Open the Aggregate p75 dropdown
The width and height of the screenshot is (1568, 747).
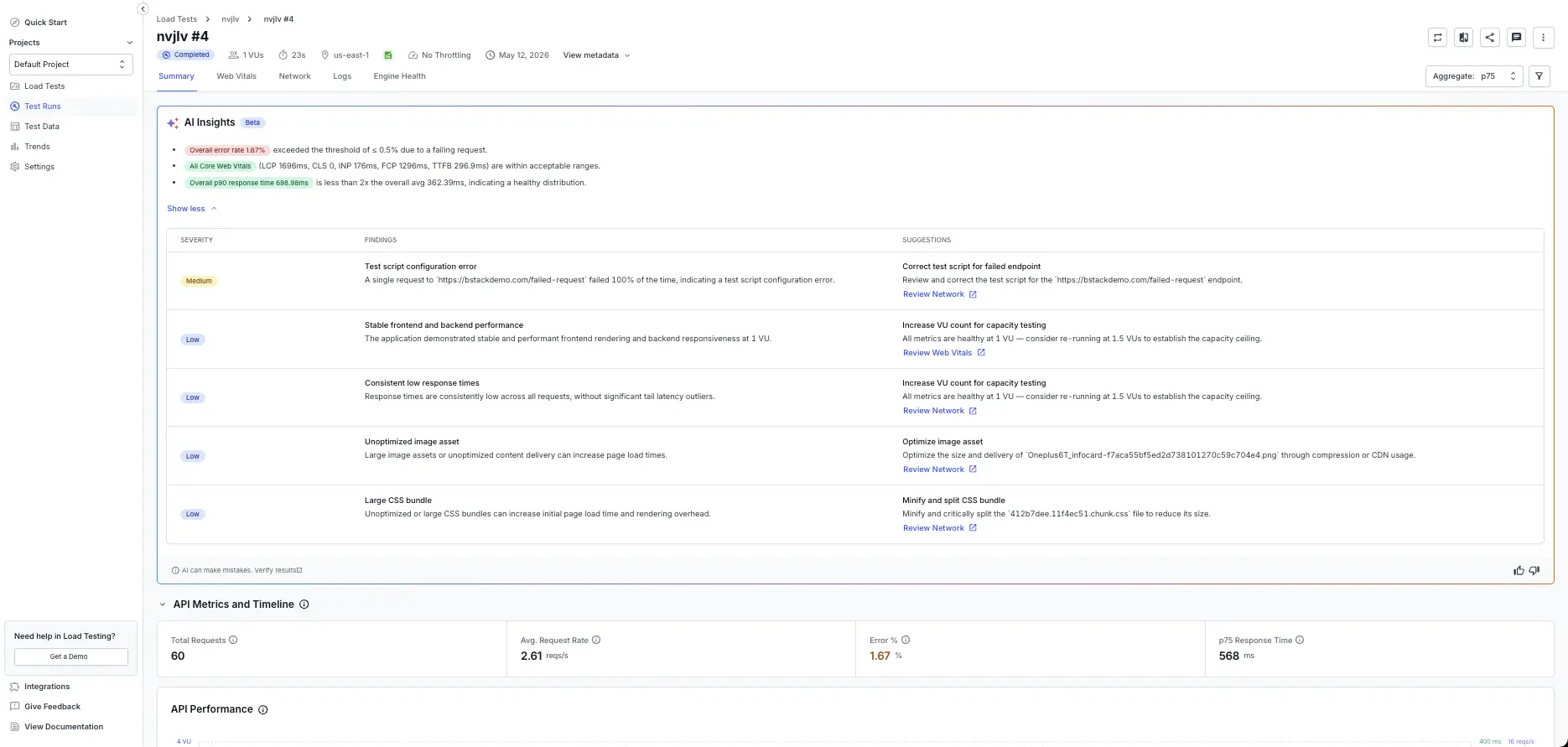[1474, 76]
